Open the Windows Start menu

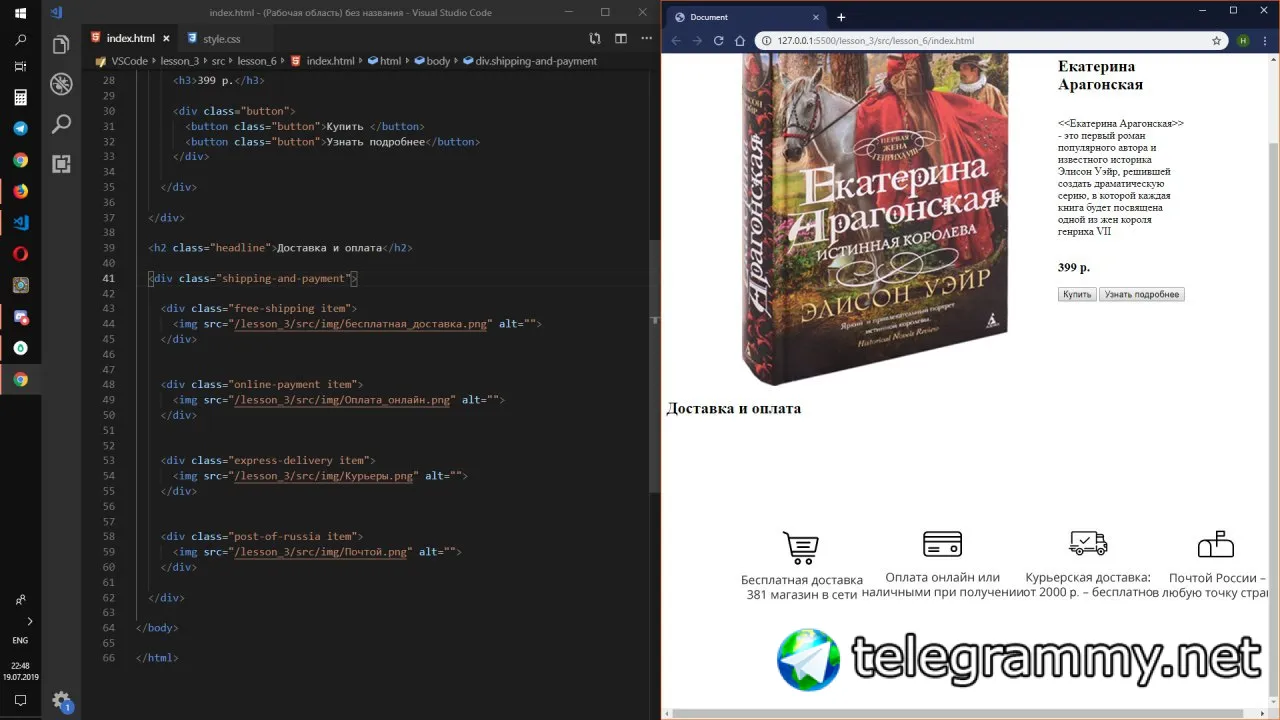click(20, 13)
